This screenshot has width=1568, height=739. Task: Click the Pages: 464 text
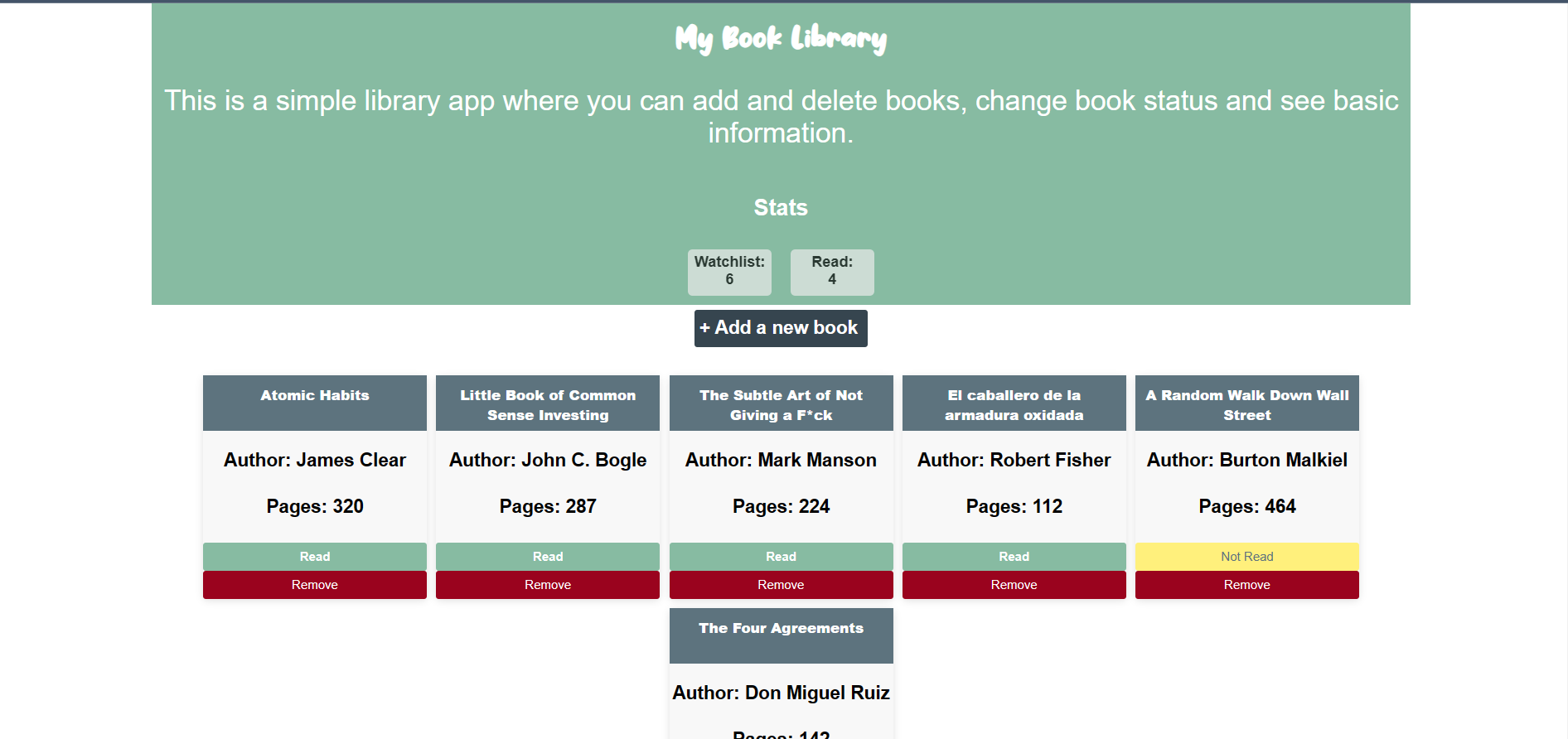[x=1247, y=506]
